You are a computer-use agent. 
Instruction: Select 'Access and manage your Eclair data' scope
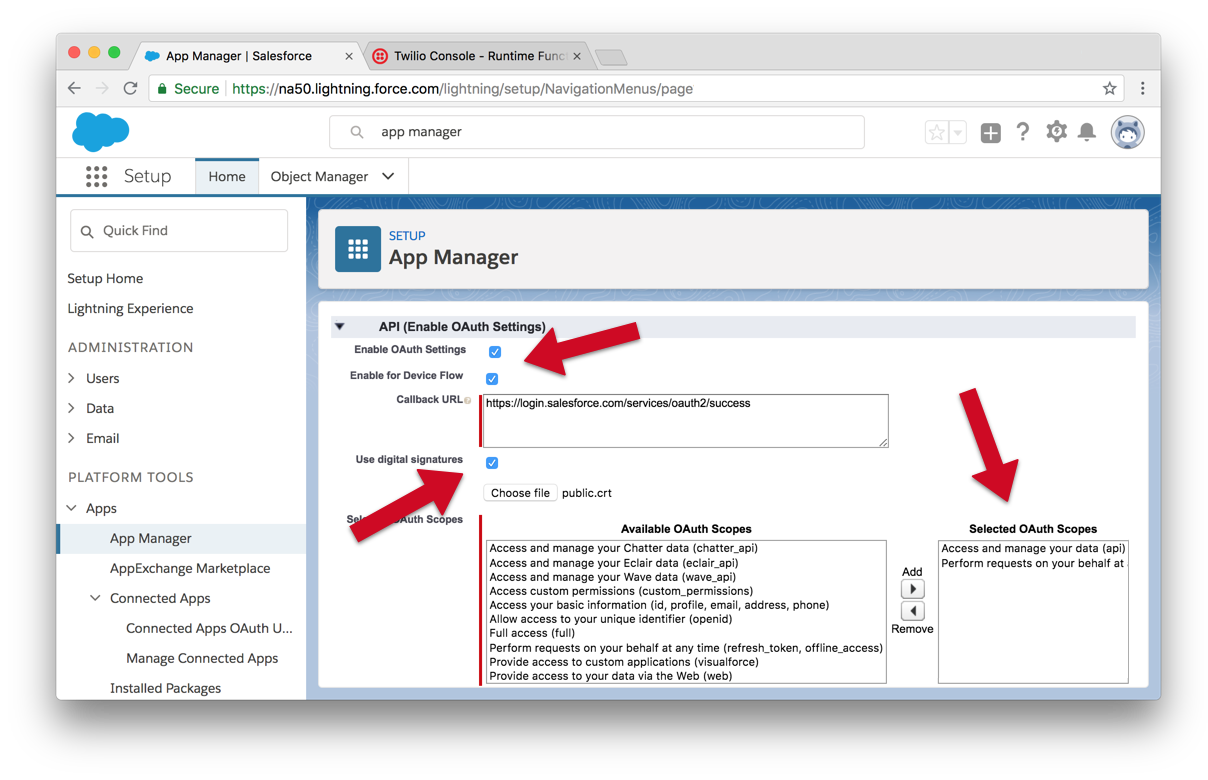click(x=614, y=563)
